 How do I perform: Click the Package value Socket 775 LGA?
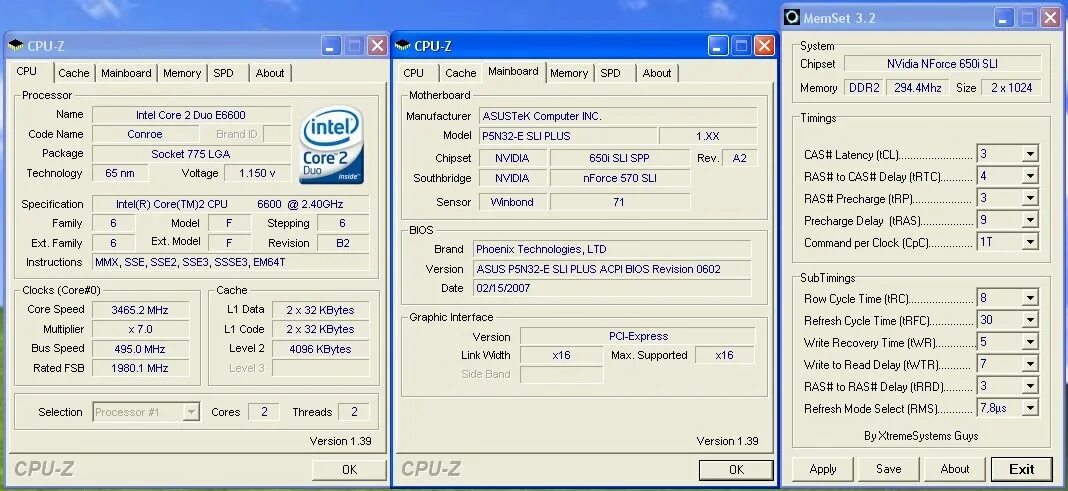[x=191, y=154]
